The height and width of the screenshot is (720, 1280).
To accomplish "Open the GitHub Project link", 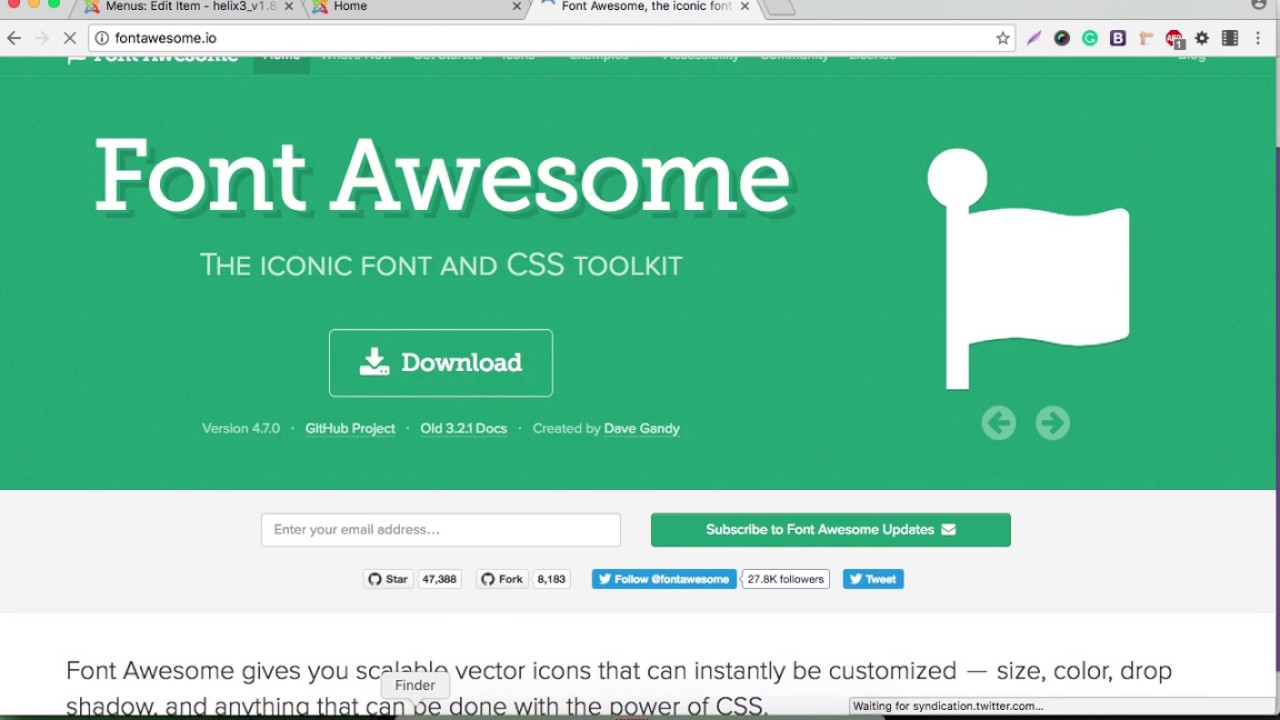I will point(350,428).
